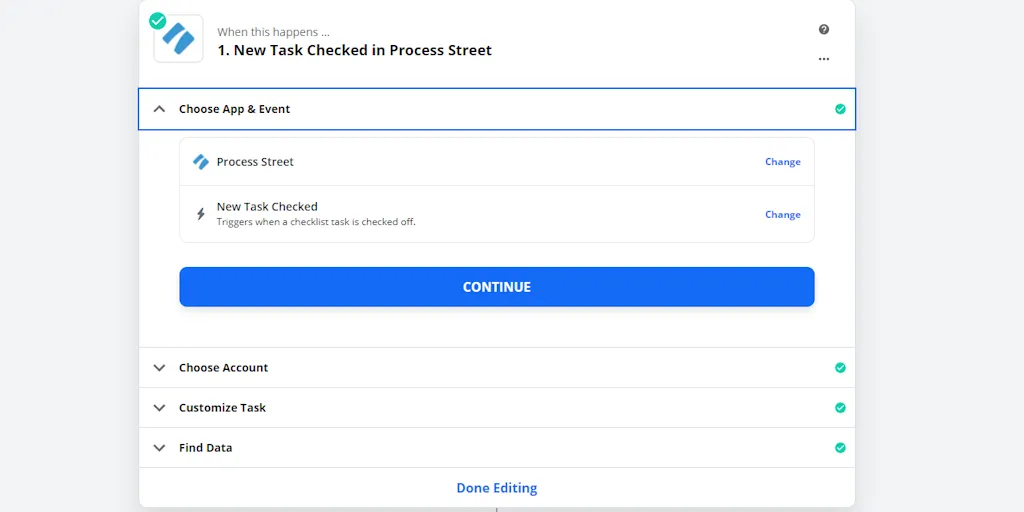Click the Done Editing link
Viewport: 1024px width, 512px height.
click(497, 488)
